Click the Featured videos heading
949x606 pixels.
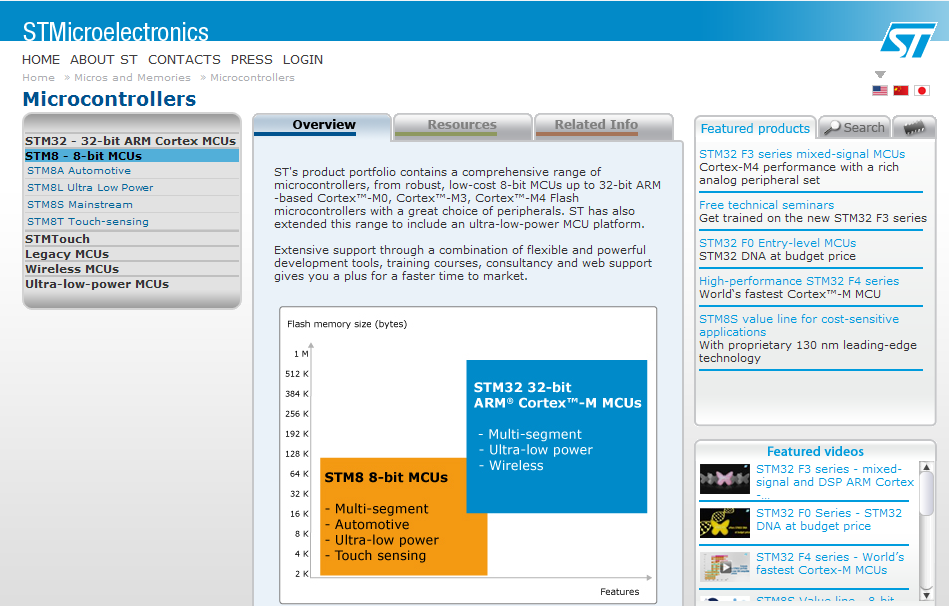(815, 452)
